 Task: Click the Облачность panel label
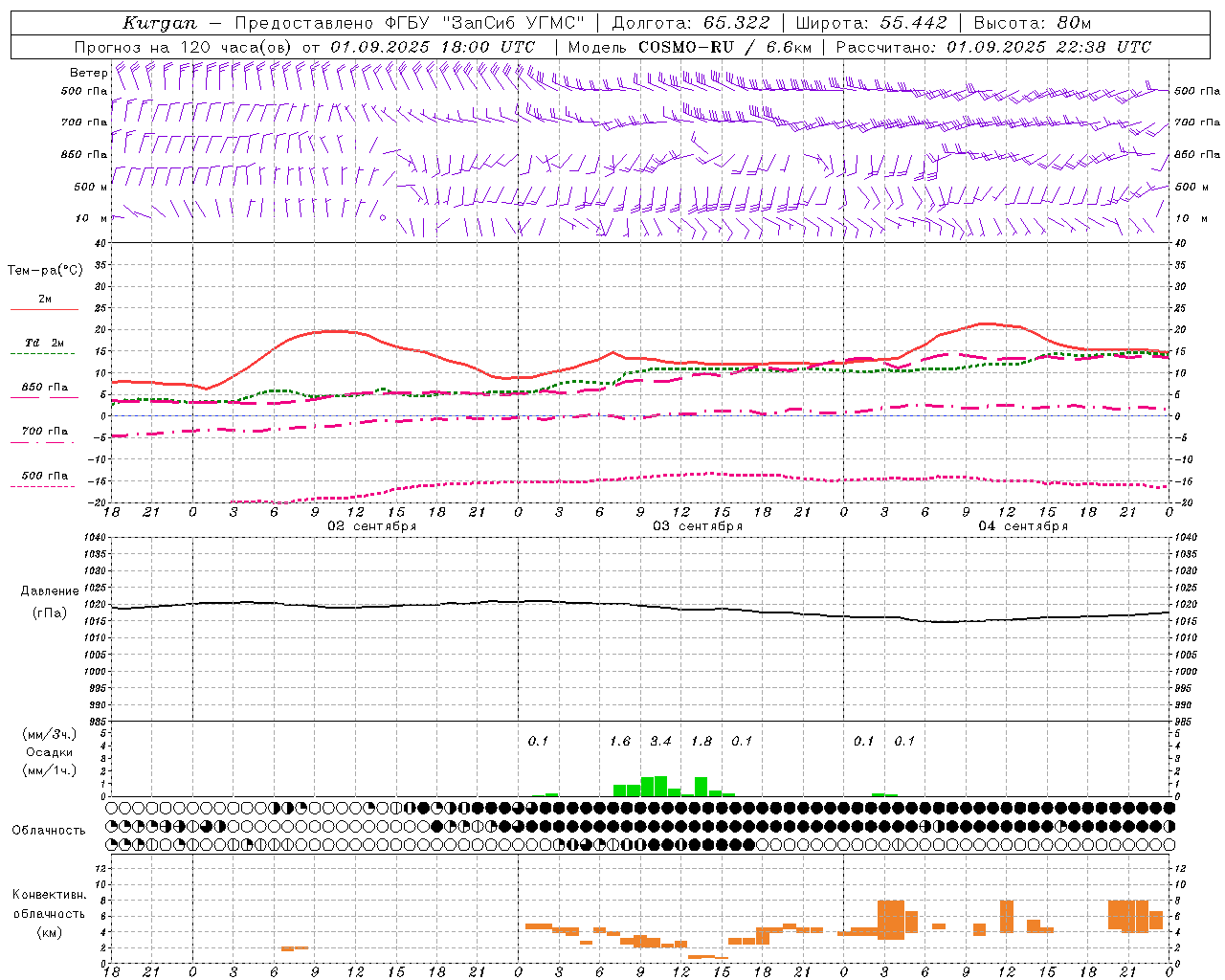[49, 831]
